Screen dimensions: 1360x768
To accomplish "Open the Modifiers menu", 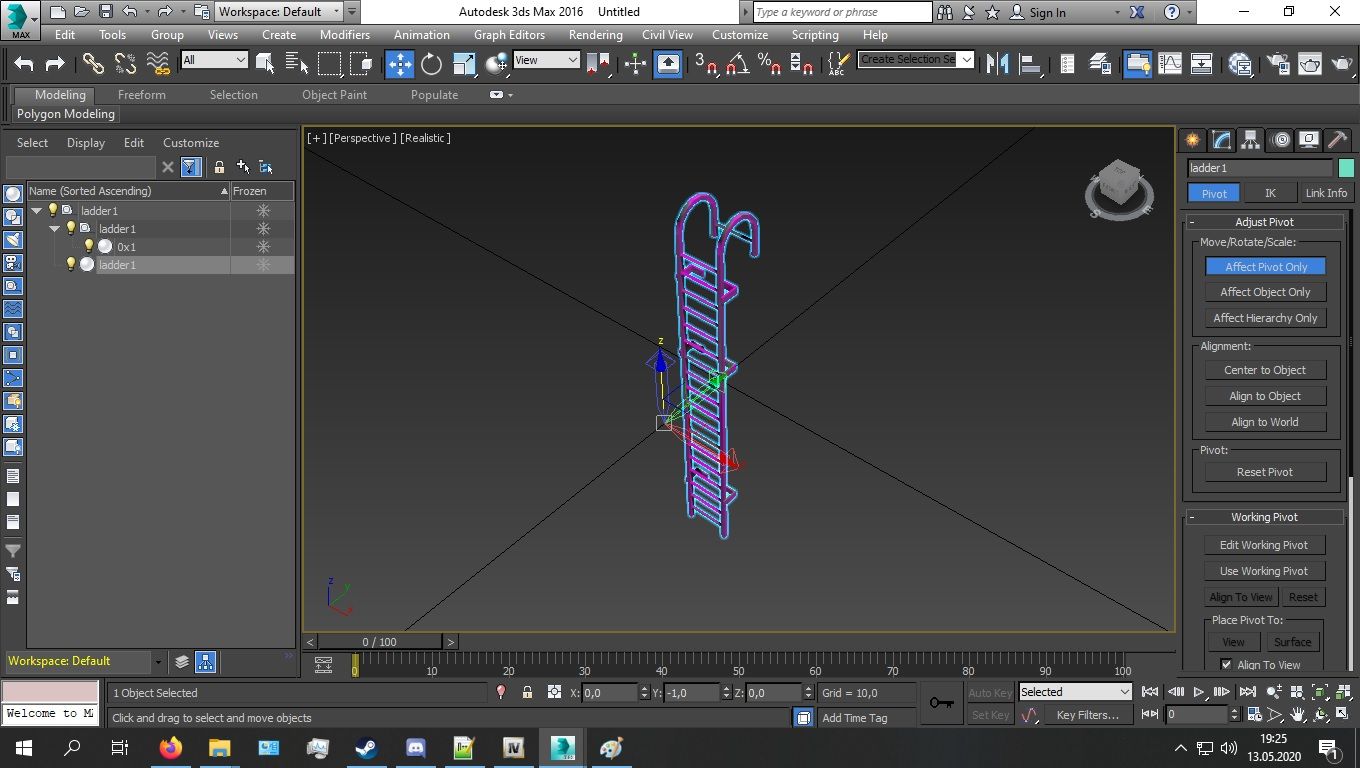I will click(345, 34).
